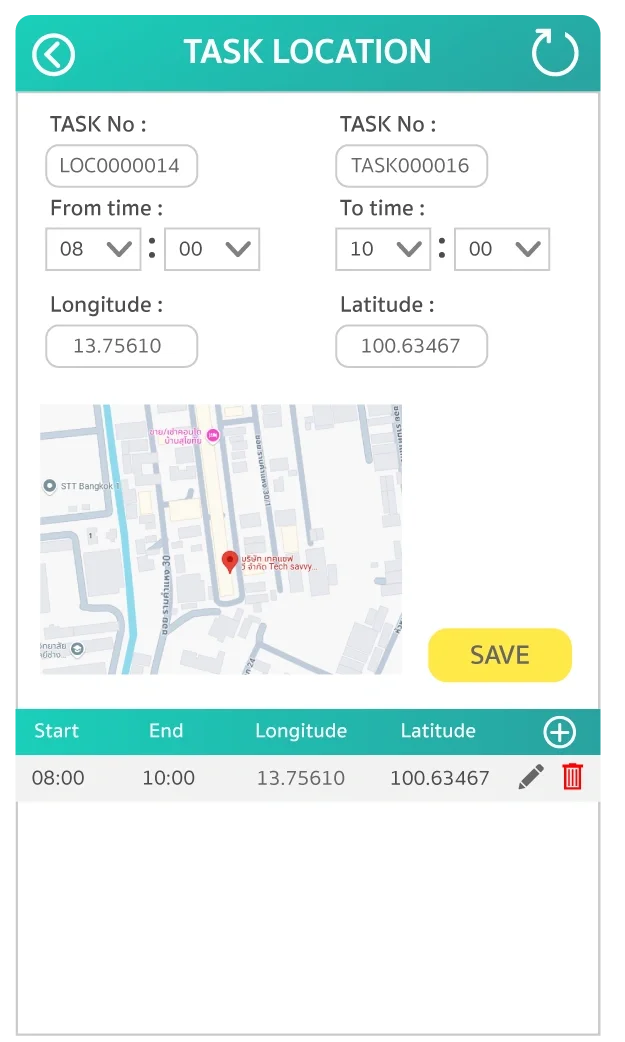This screenshot has height=1042, width=625.
Task: Click the Longitude field showing 13.75610
Action: pos(121,346)
